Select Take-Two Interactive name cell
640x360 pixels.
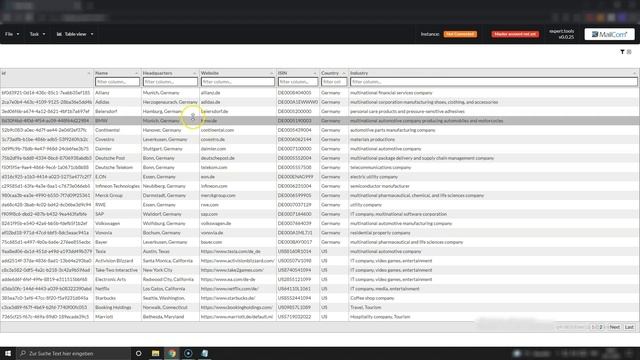(118, 270)
